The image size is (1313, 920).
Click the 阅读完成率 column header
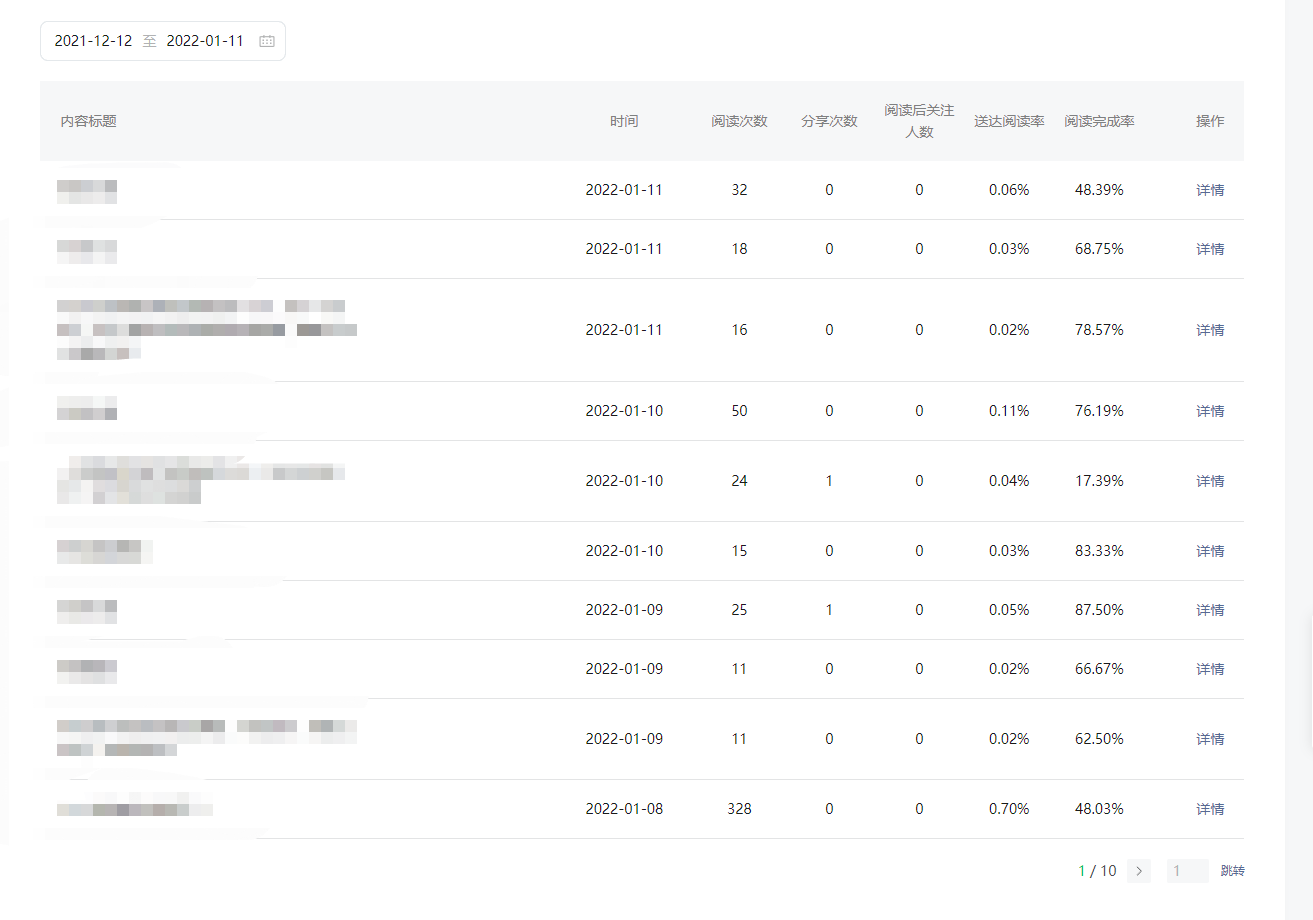click(1099, 121)
